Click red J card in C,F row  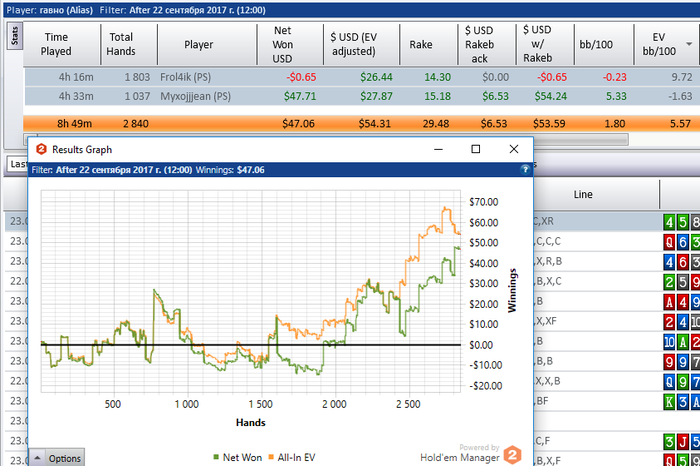[683, 442]
